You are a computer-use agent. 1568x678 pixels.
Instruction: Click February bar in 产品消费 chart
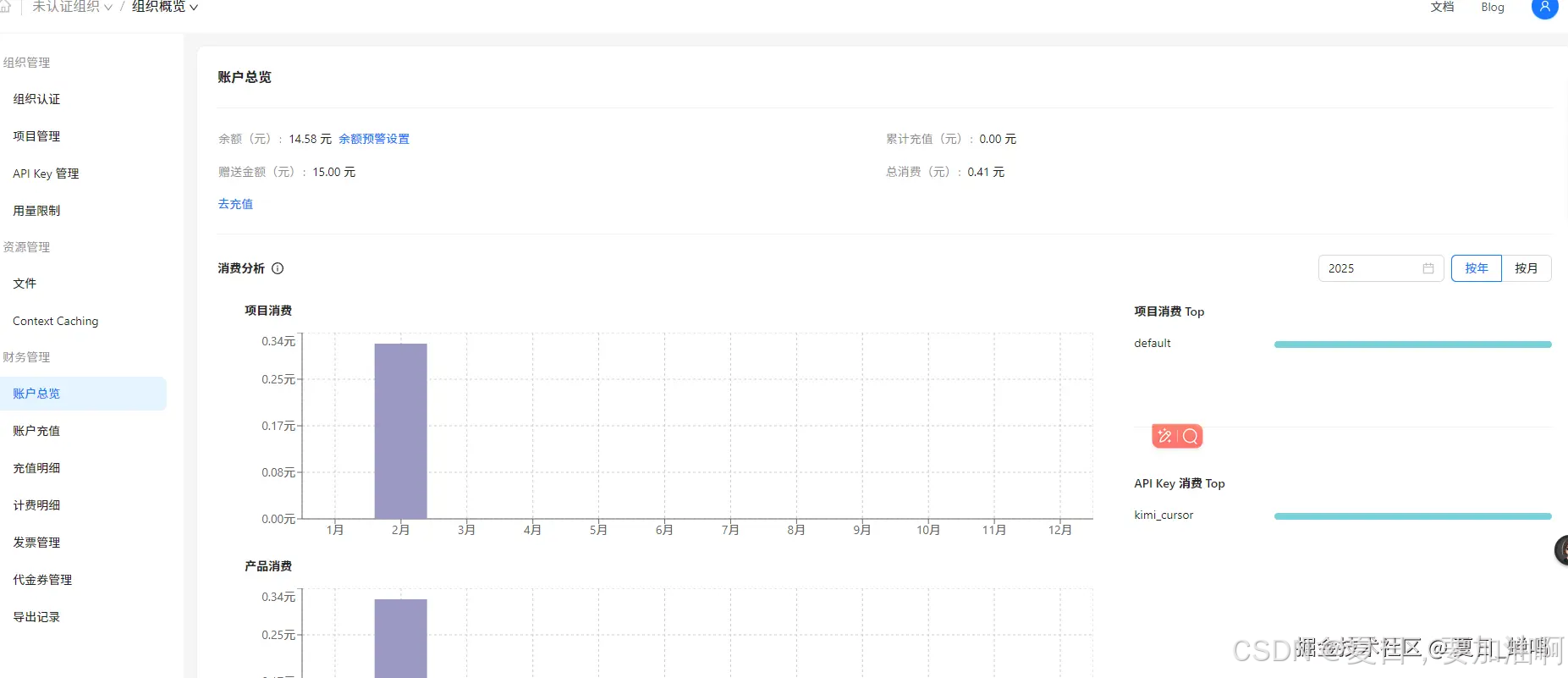401,638
